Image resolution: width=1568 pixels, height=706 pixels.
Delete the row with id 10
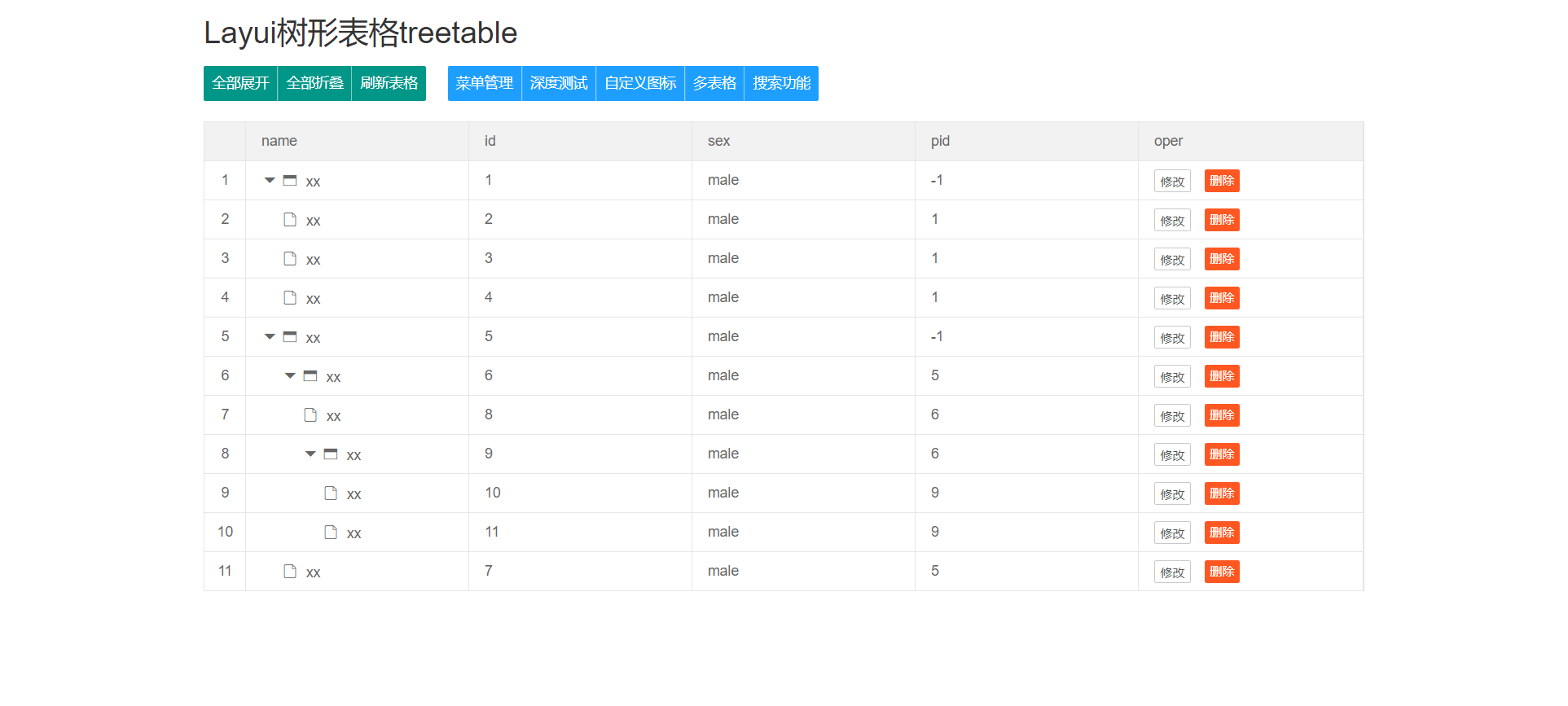pyautogui.click(x=1222, y=494)
